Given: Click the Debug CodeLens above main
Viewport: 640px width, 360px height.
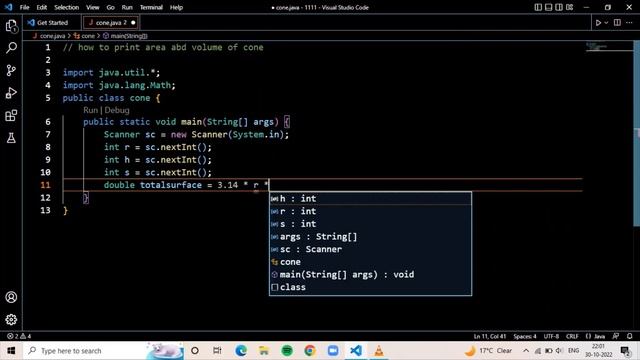Looking at the screenshot, I should (117, 110).
